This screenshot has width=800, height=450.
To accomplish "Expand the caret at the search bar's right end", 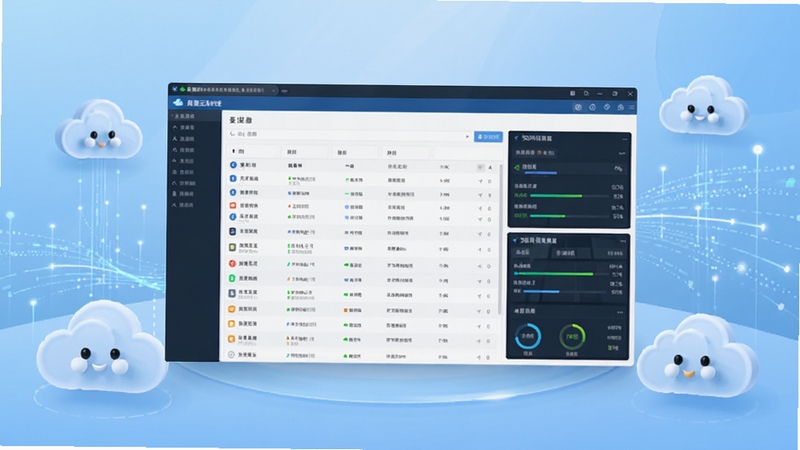I will point(467,137).
